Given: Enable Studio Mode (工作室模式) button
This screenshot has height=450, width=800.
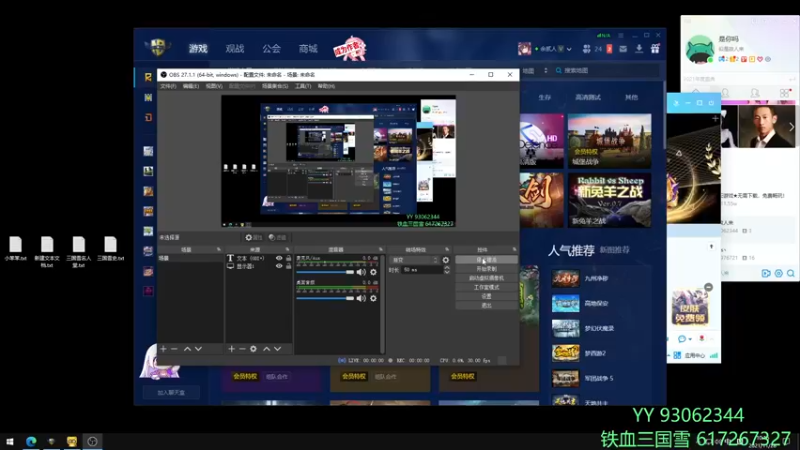Looking at the screenshot, I should 486,287.
